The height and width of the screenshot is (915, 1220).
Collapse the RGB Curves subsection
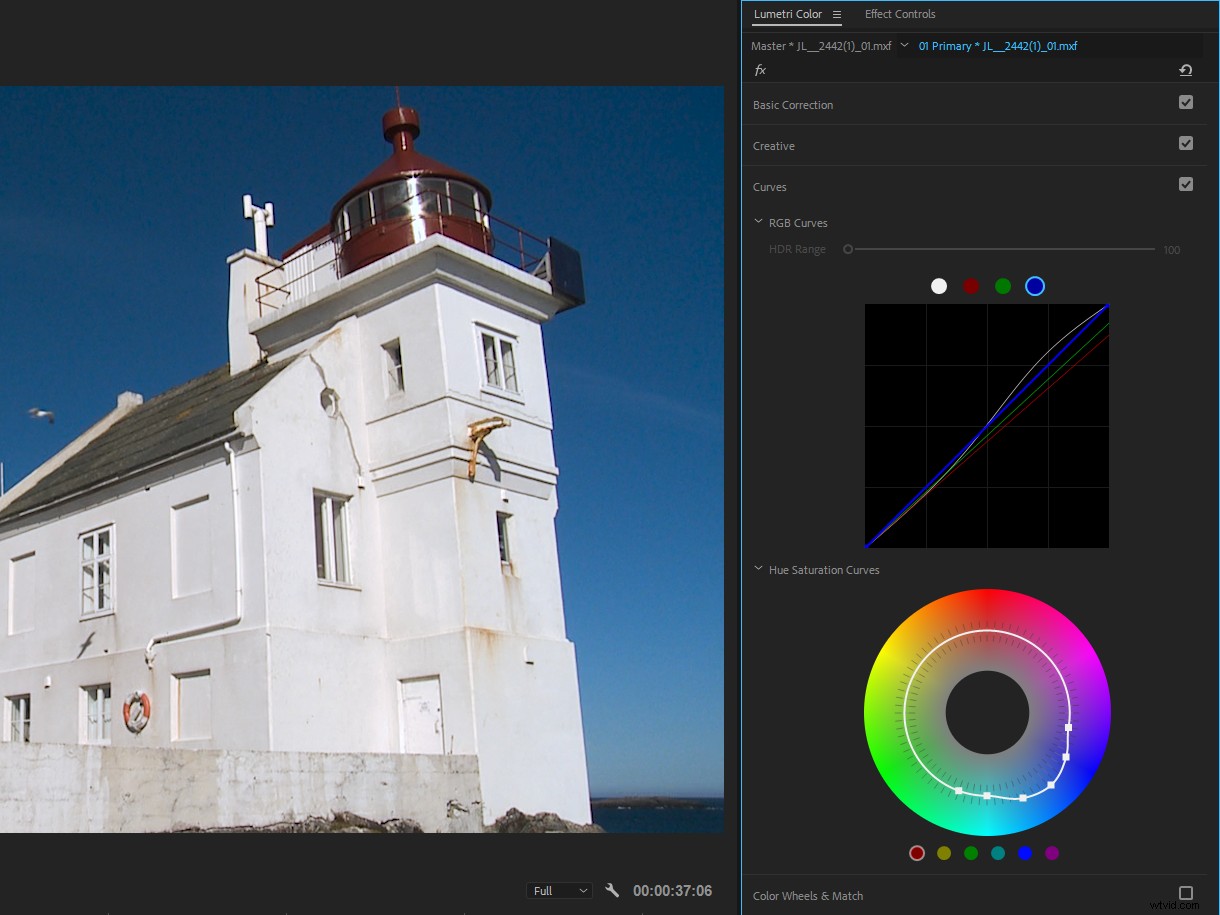pos(758,222)
